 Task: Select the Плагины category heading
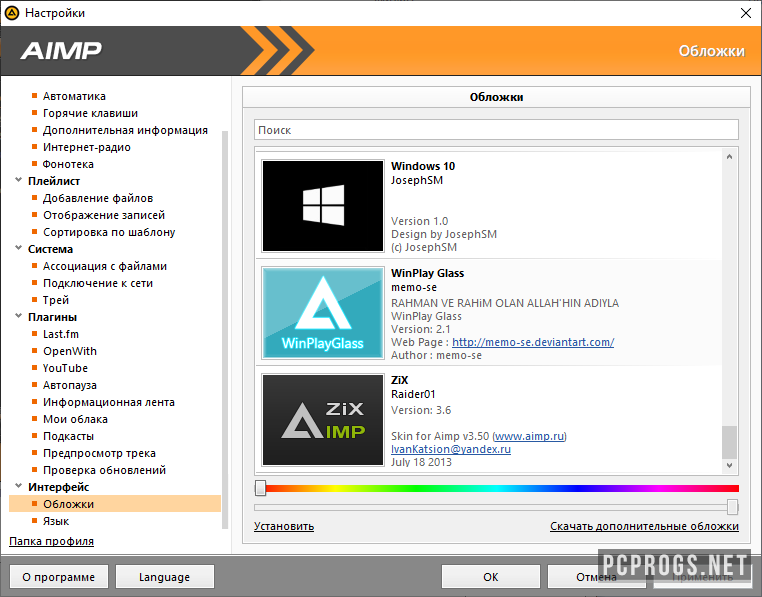52,317
